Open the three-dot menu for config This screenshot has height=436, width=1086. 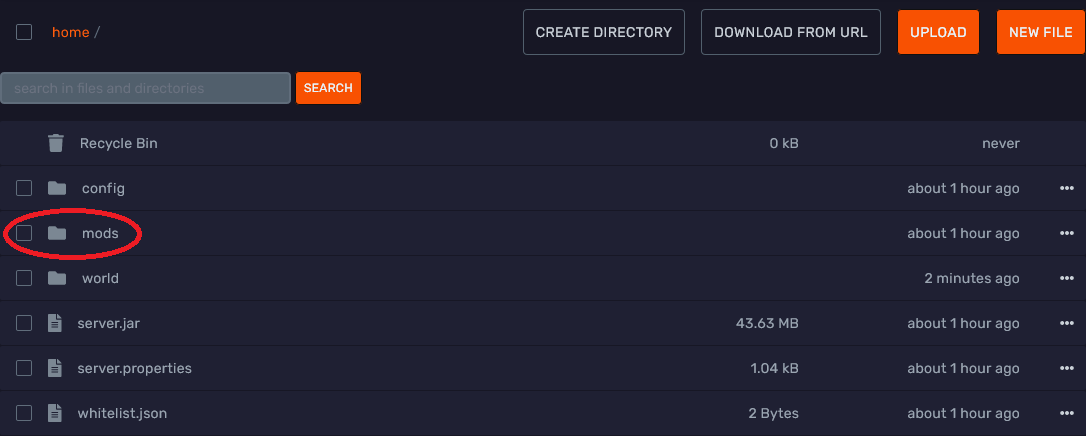(x=1066, y=188)
